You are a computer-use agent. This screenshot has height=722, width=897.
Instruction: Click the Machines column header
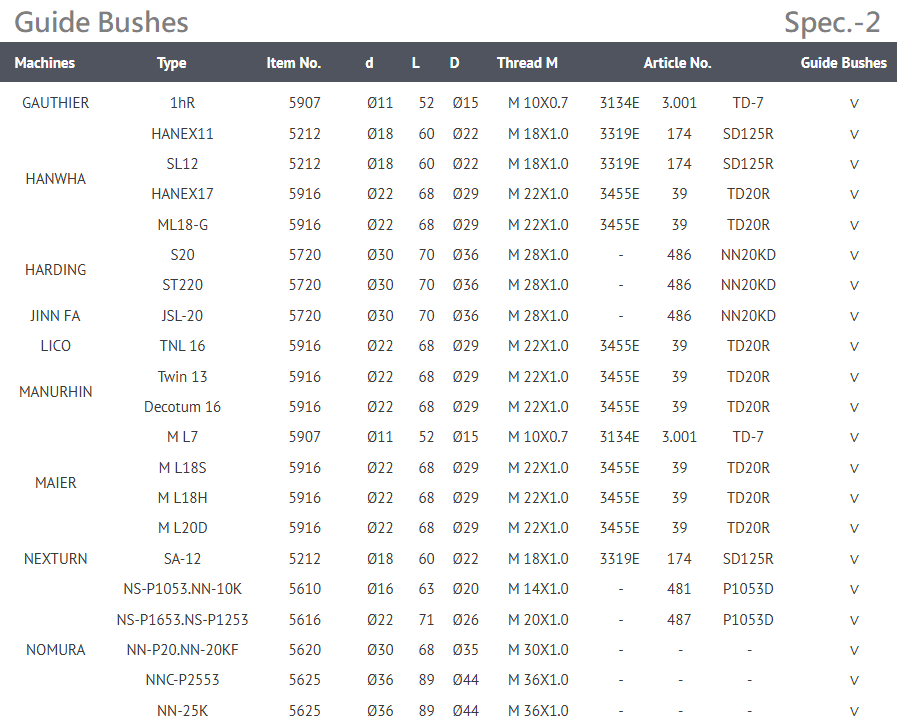(45, 63)
